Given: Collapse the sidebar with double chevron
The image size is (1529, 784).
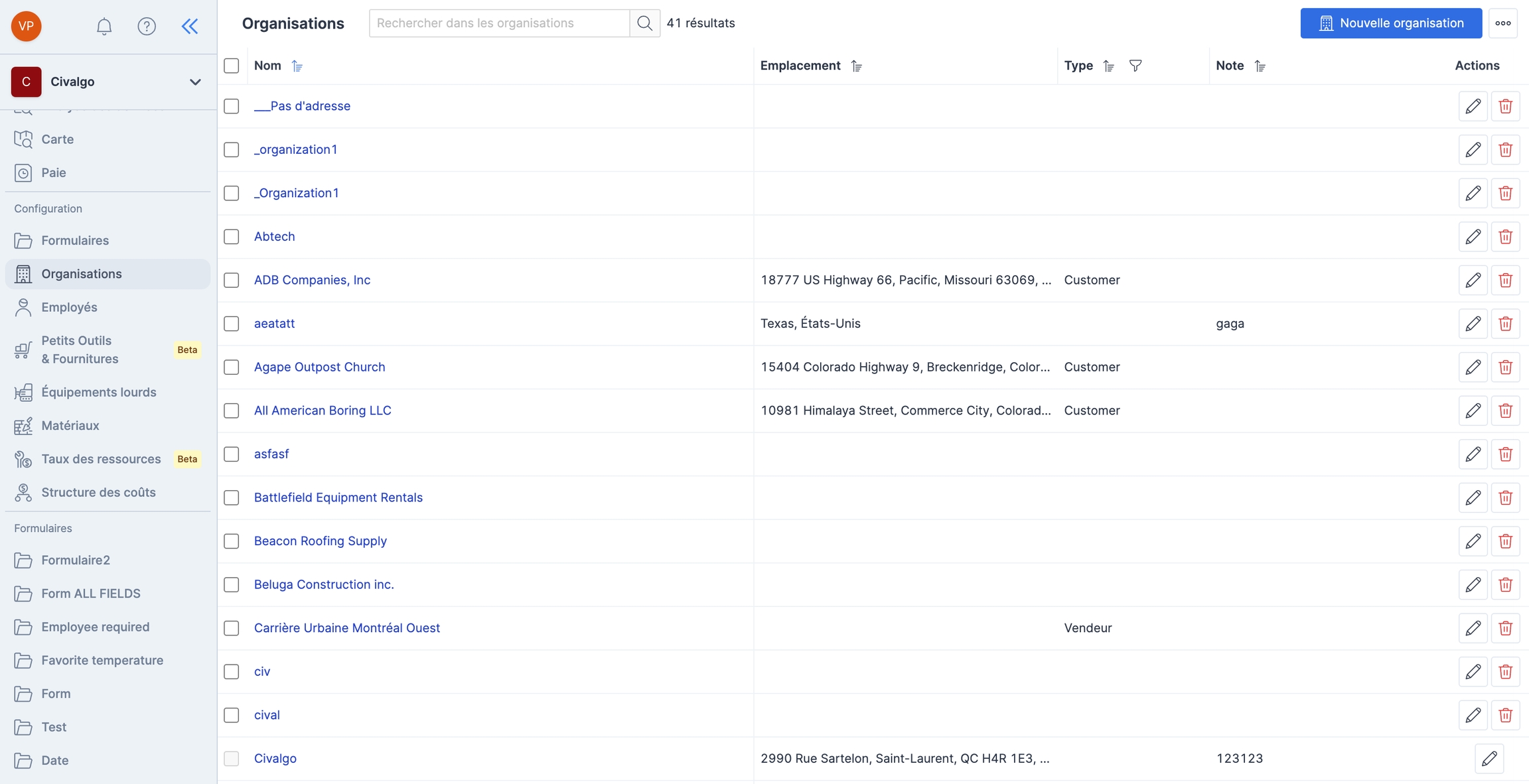Looking at the screenshot, I should click(190, 27).
